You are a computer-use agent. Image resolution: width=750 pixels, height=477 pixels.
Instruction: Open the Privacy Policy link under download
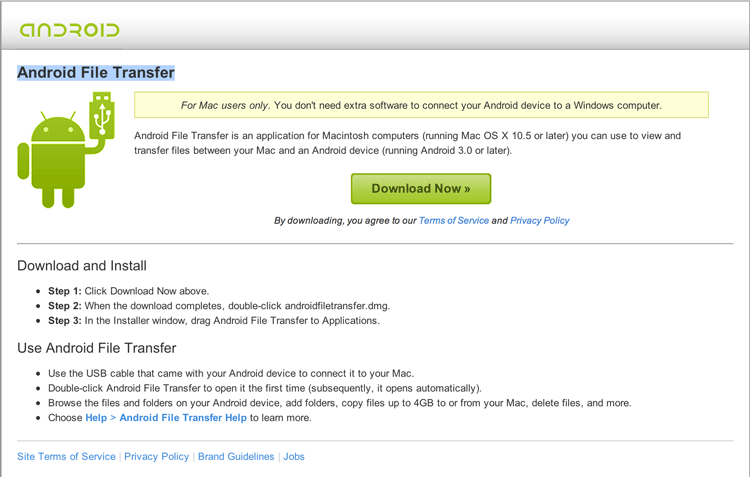[x=540, y=221]
